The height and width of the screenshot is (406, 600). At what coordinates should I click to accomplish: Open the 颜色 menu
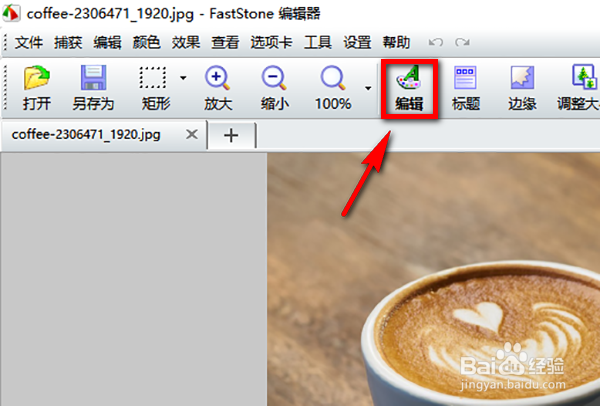(x=146, y=42)
